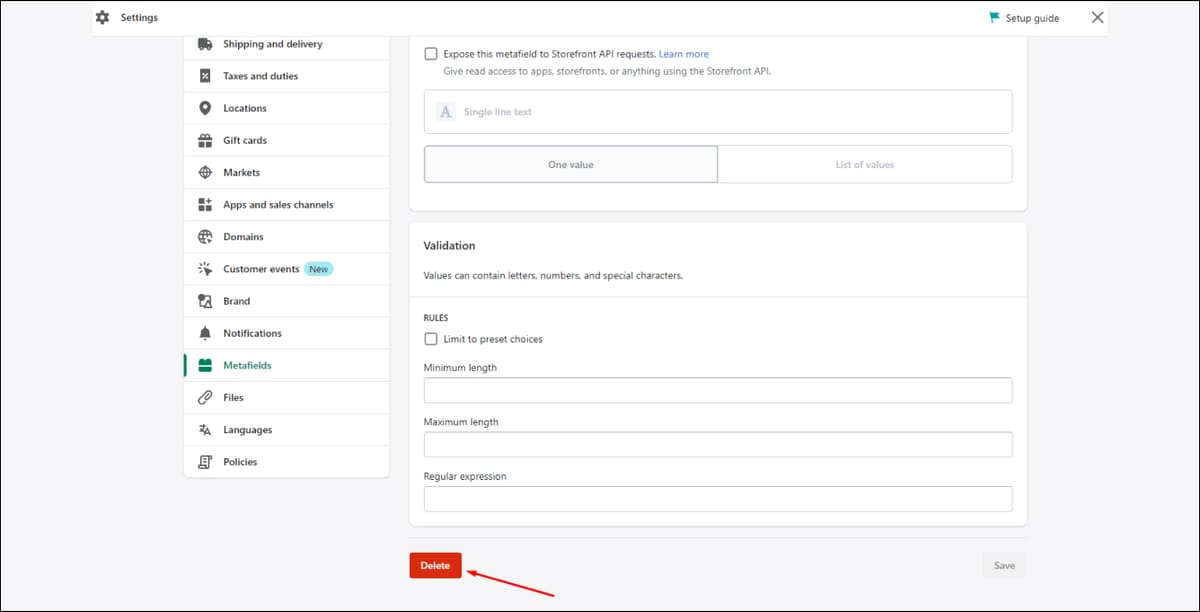Close the Settings panel

click(1097, 18)
